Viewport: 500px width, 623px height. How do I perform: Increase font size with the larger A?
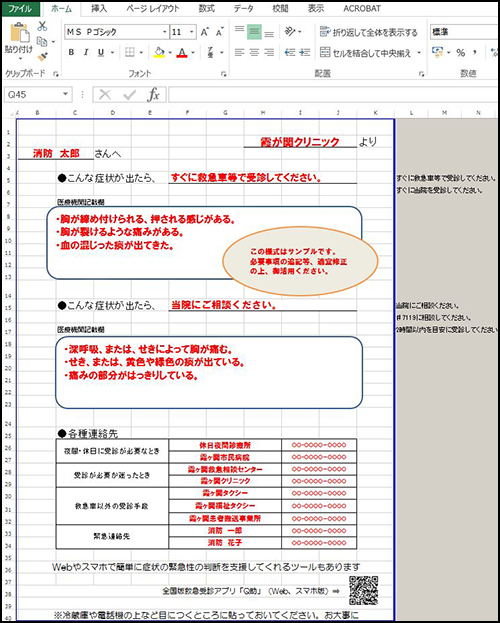point(205,32)
